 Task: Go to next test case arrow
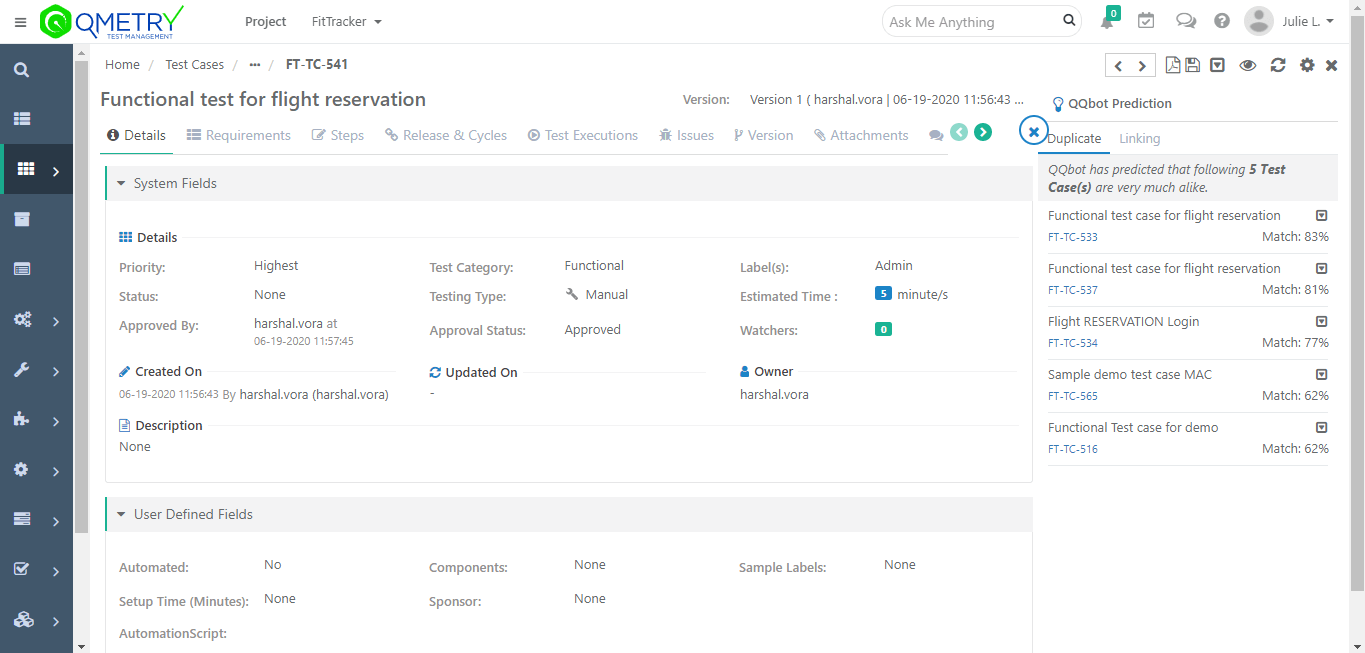tap(1142, 65)
